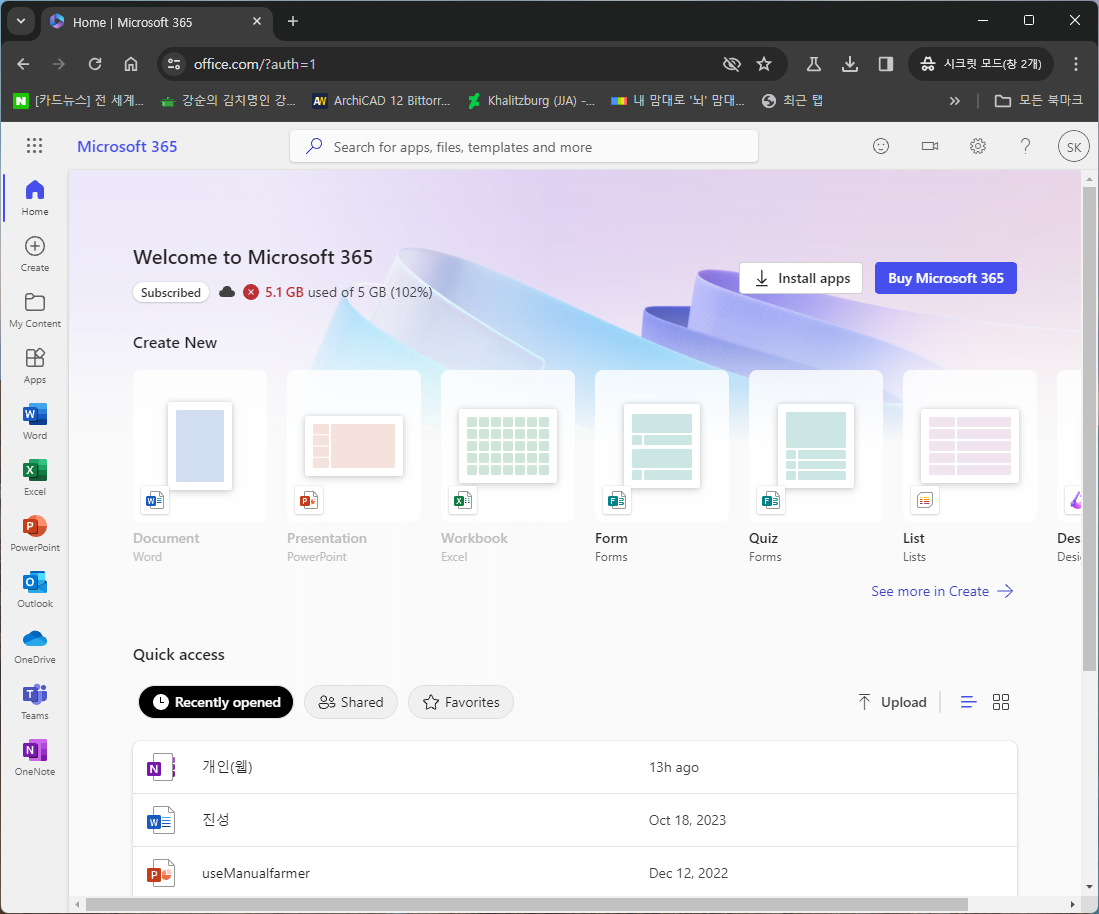
Task: Open the incognito mode indicator 시크릿 모드
Action: pyautogui.click(x=981, y=64)
